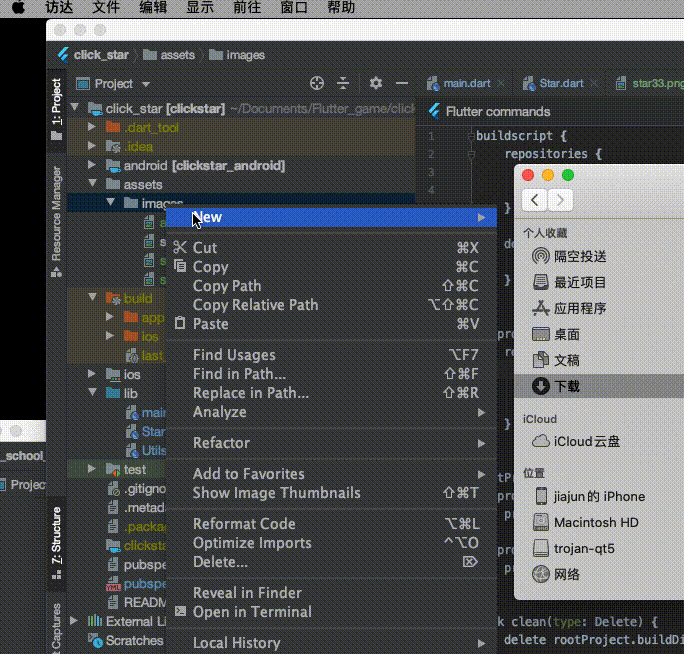684x654 pixels.
Task: Click the Paste clipboard icon in context menu
Action: [x=180, y=323]
